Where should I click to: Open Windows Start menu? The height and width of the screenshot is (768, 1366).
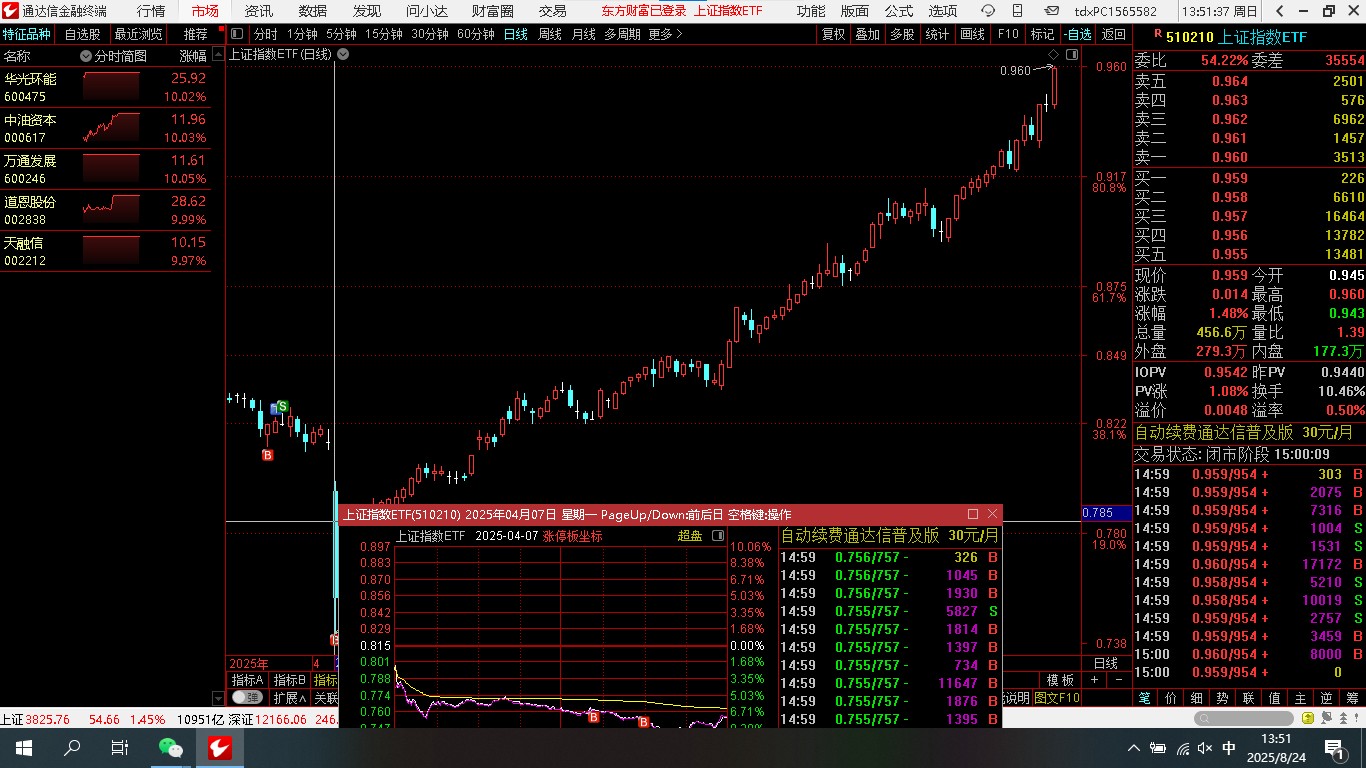(x=24, y=748)
